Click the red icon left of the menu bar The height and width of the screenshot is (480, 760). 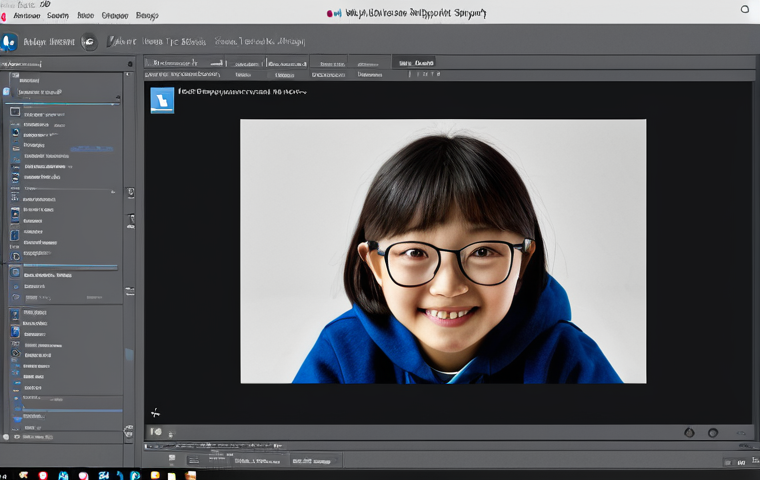(3, 16)
